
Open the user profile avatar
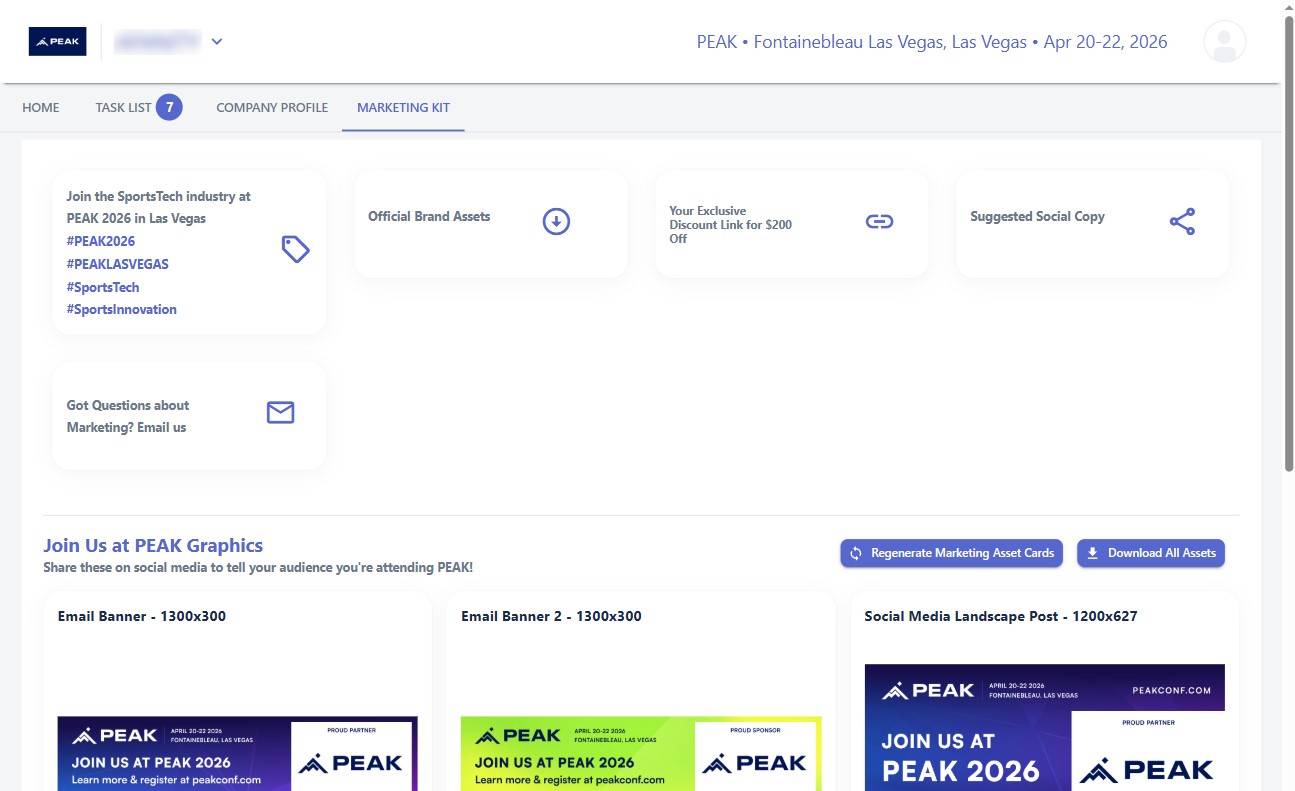pos(1224,42)
